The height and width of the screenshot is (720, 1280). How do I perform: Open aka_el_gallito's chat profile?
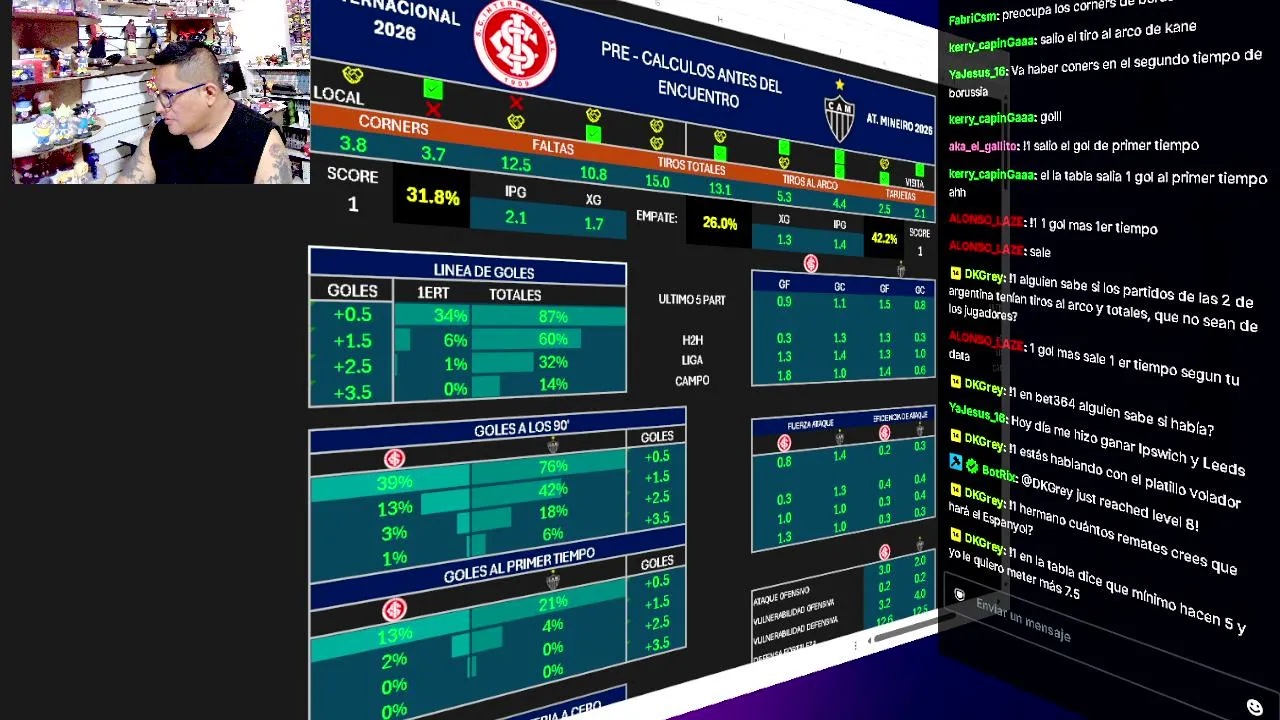[982, 146]
